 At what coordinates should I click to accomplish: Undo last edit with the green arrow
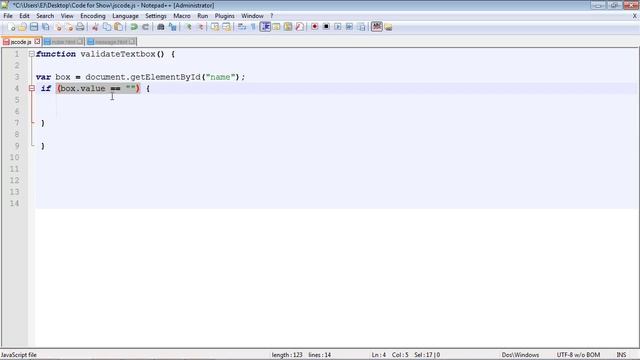(x=133, y=27)
